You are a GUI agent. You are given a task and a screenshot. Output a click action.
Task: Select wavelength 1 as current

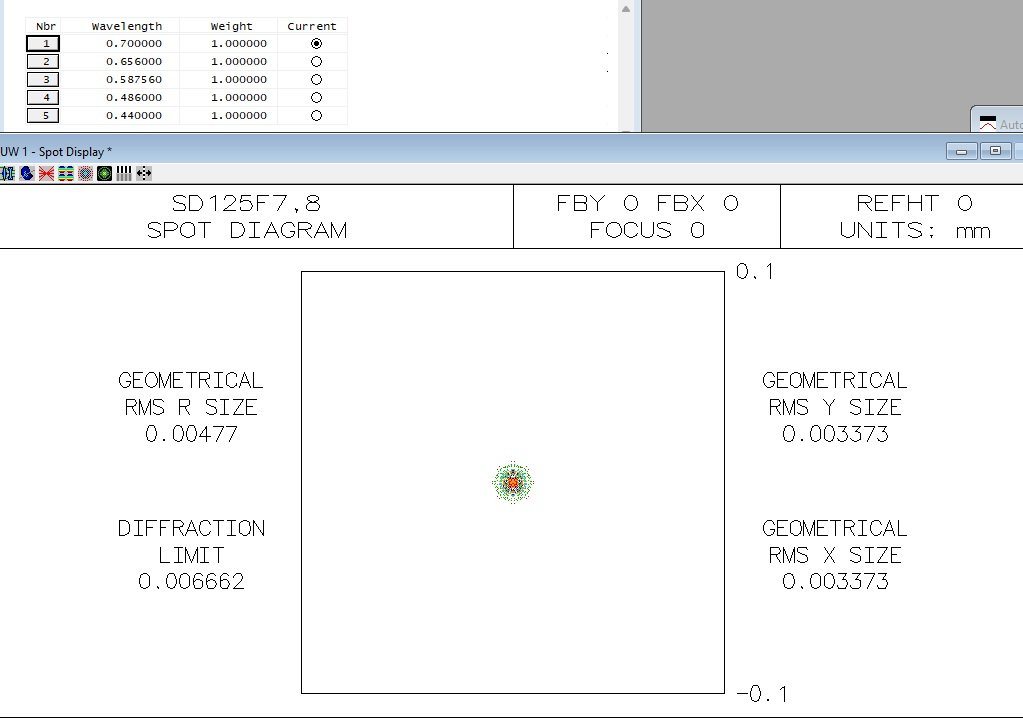[316, 44]
